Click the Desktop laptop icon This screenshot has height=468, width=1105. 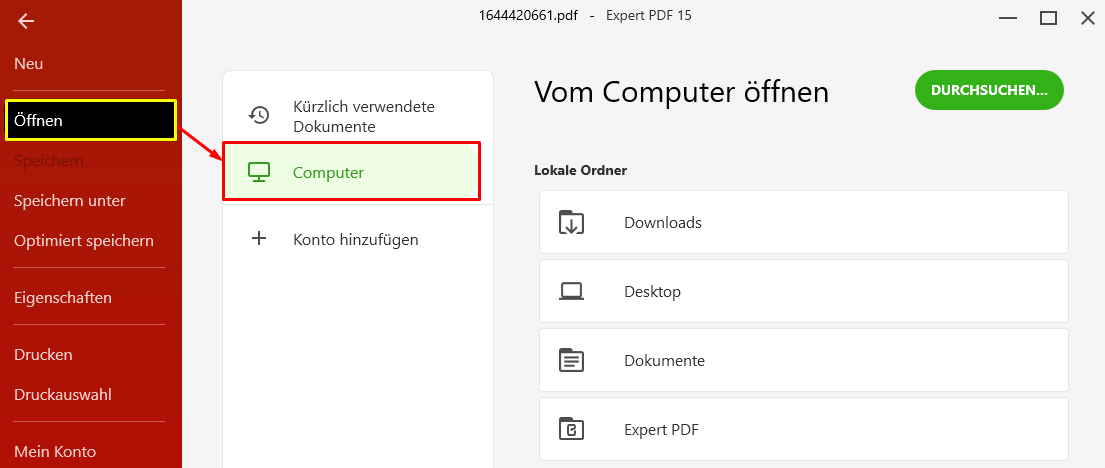pyautogui.click(x=572, y=291)
